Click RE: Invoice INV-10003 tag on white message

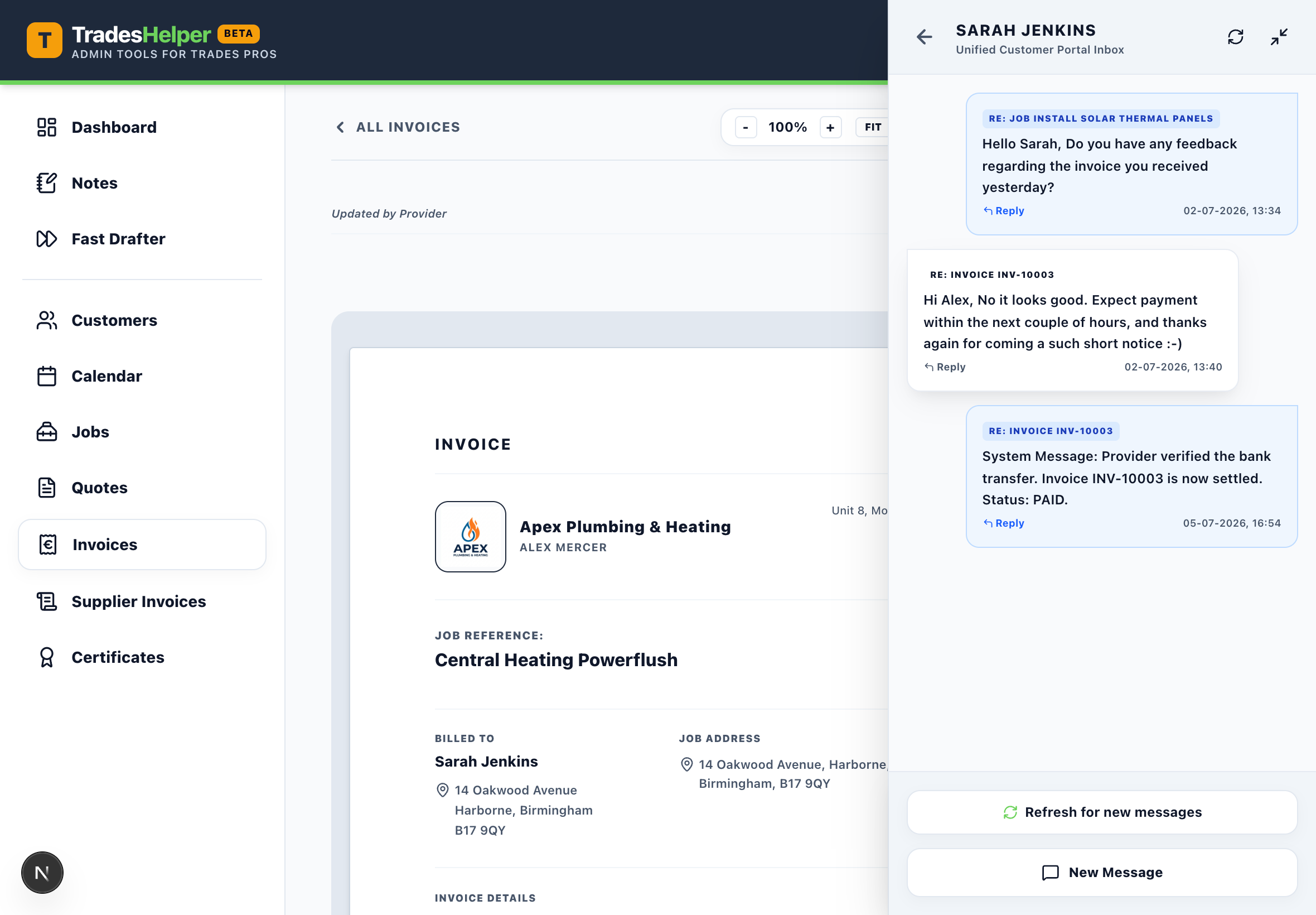(991, 274)
